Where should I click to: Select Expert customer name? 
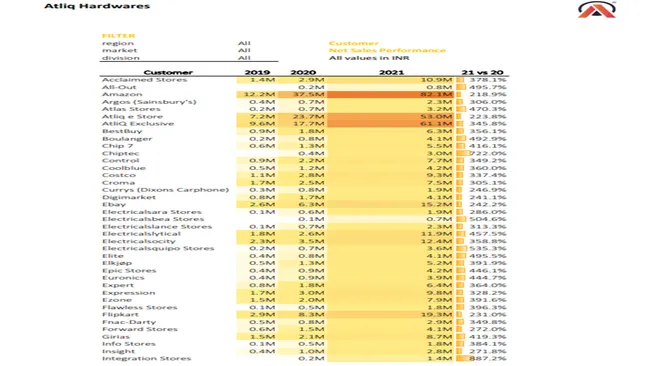pos(118,285)
